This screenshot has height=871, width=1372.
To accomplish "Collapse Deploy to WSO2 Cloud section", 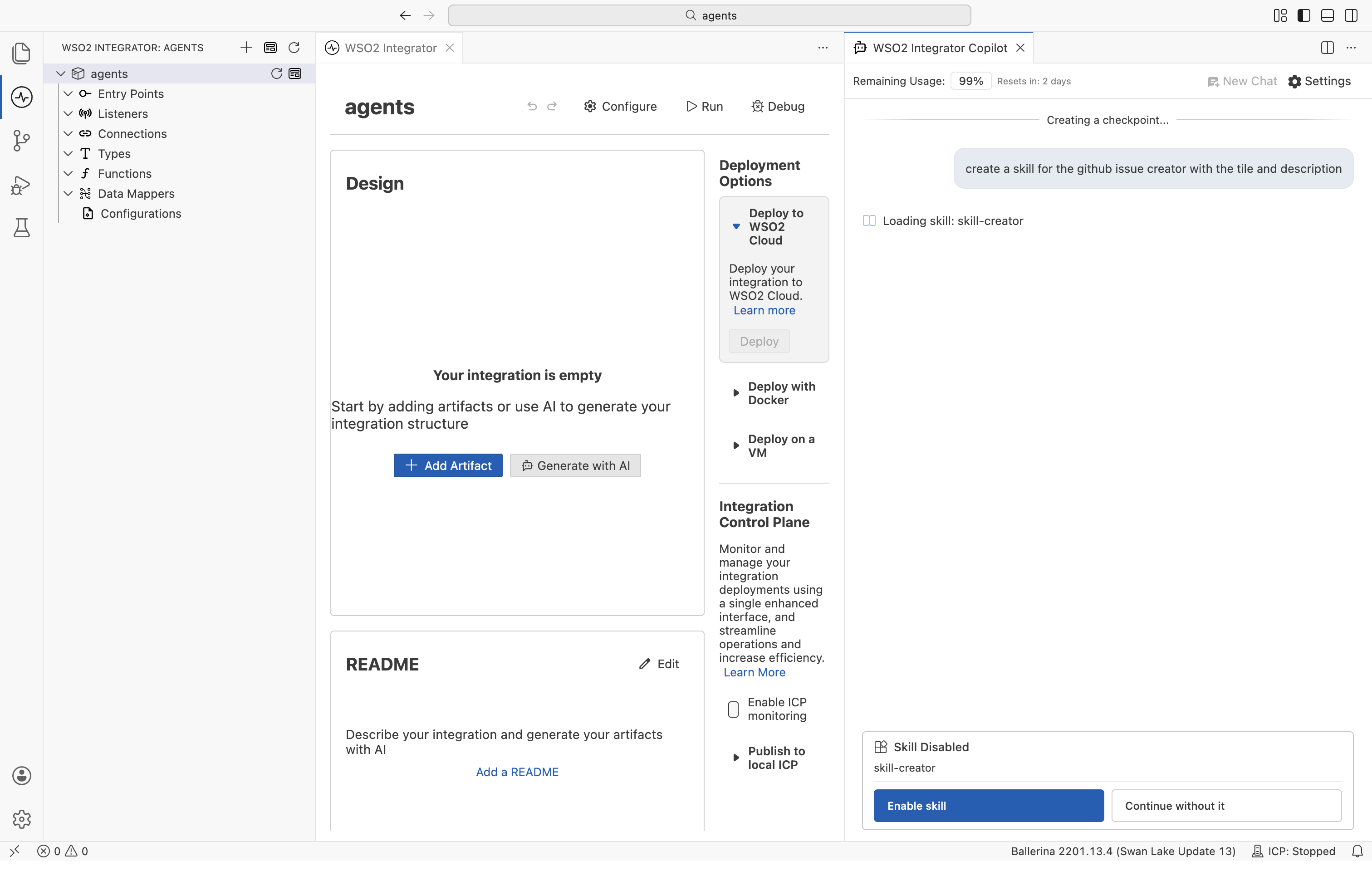I will (x=736, y=227).
